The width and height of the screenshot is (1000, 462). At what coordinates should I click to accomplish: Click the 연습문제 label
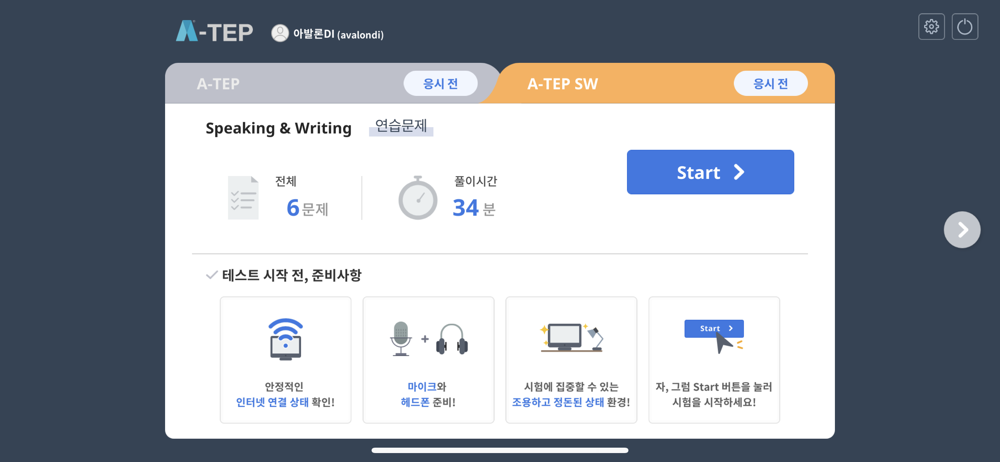pyautogui.click(x=401, y=126)
